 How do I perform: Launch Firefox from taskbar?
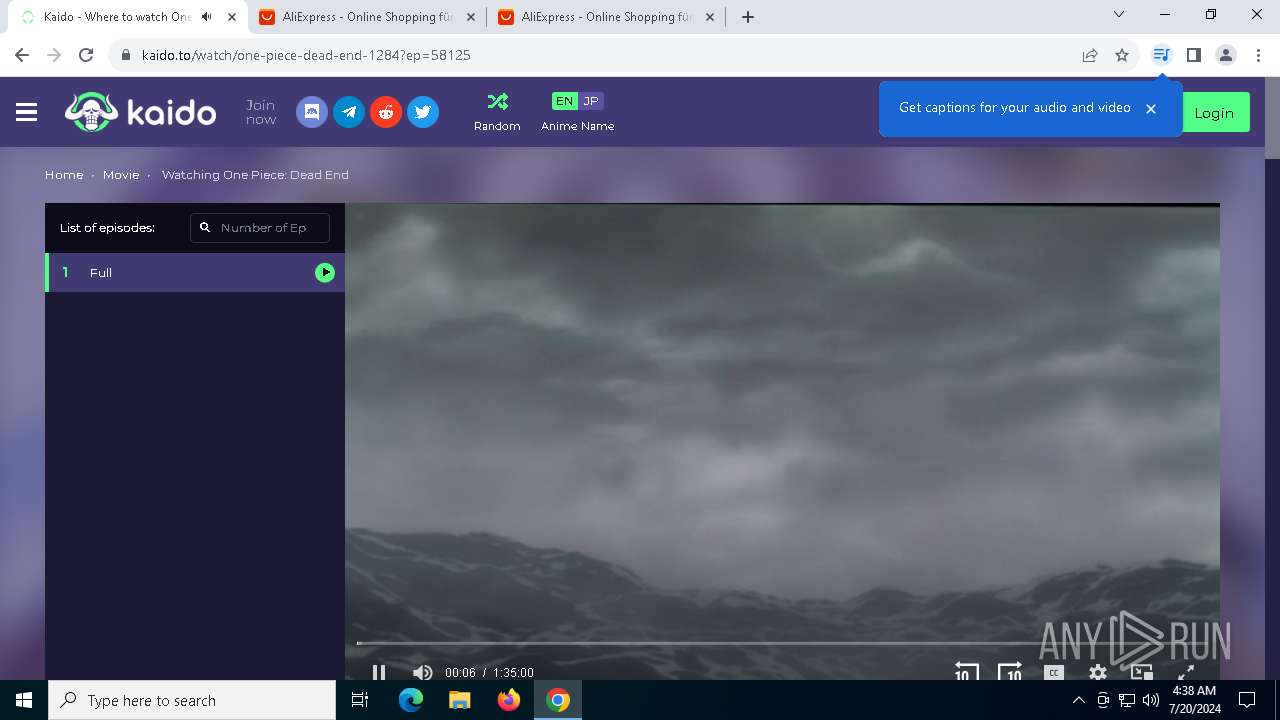[x=509, y=700]
